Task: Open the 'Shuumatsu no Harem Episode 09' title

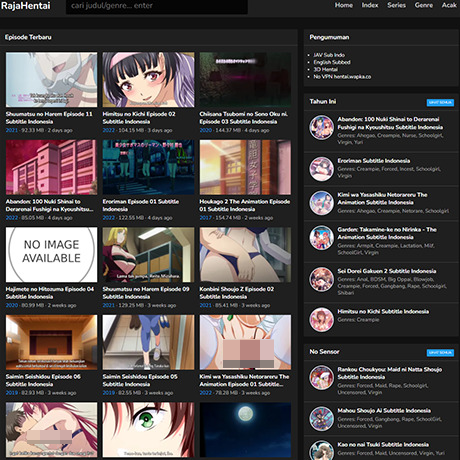Action: [146, 293]
